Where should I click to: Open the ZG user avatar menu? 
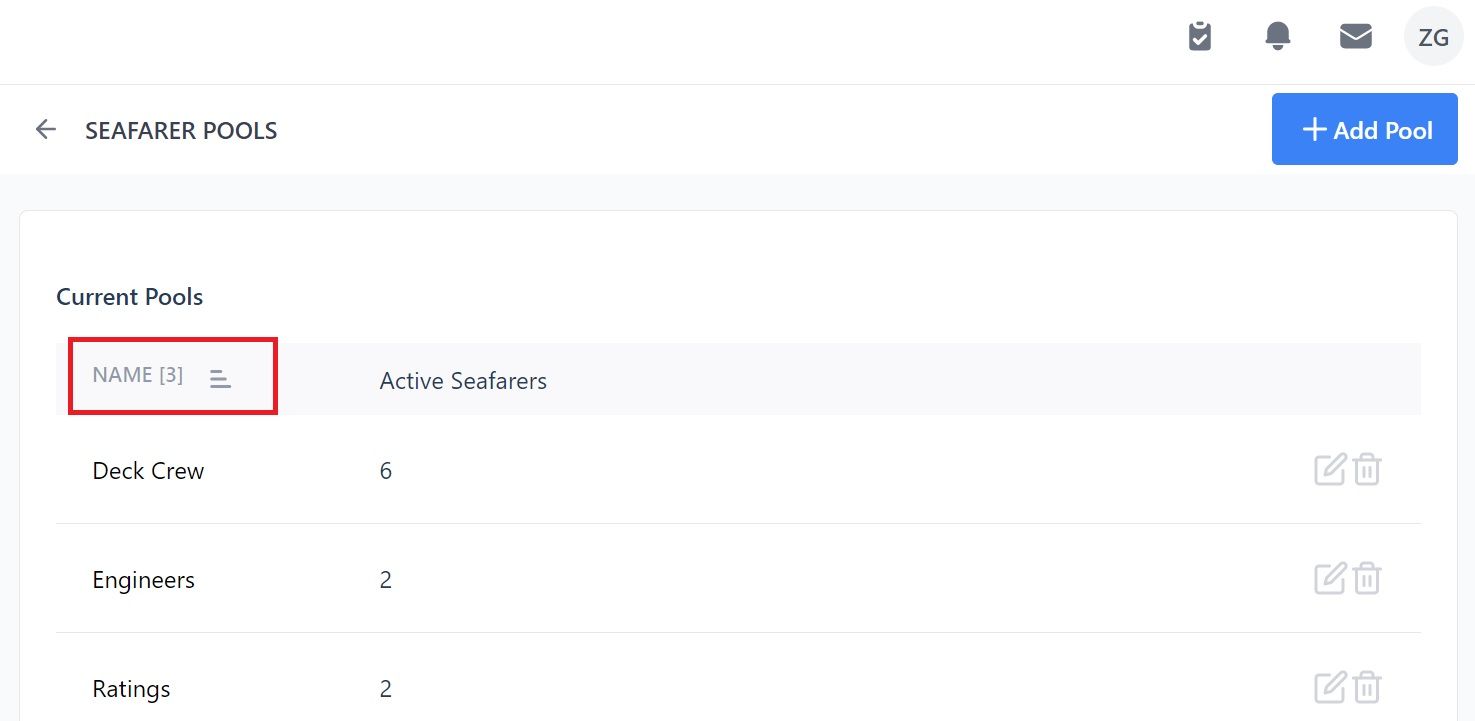click(x=1434, y=37)
